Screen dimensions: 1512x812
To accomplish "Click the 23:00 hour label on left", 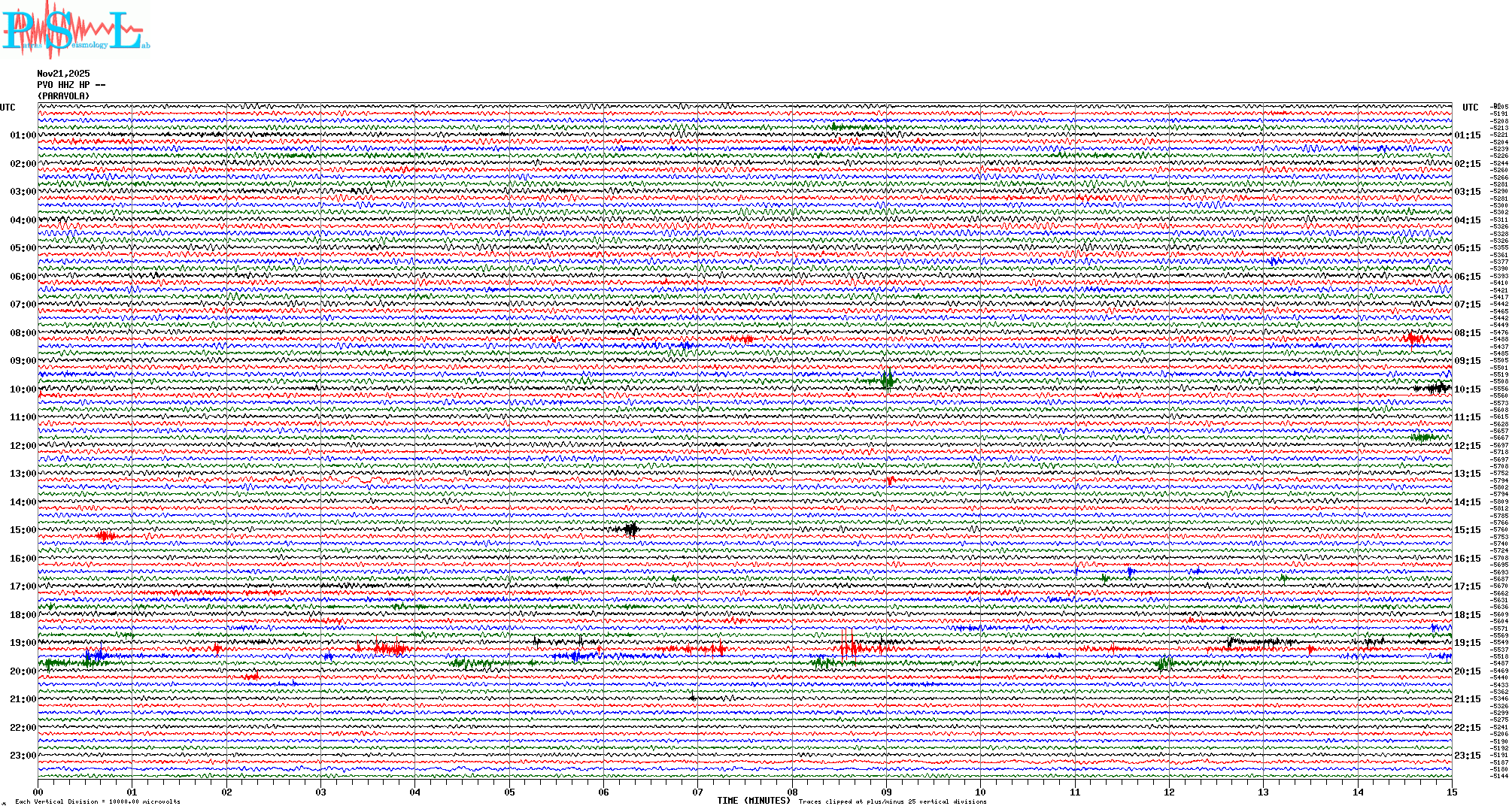I will (x=23, y=756).
